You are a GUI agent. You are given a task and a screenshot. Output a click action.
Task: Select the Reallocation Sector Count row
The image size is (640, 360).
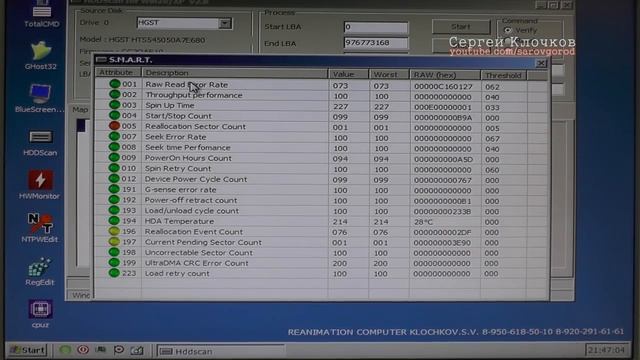pos(321,127)
